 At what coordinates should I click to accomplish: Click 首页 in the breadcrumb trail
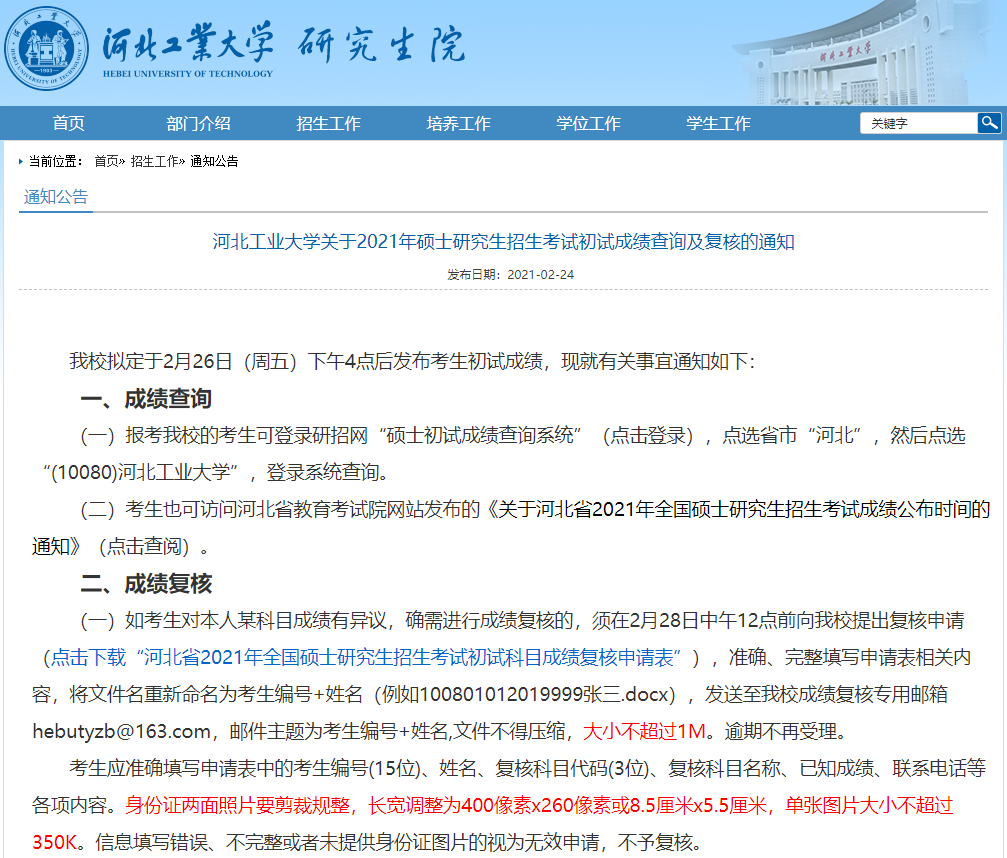[x=106, y=161]
